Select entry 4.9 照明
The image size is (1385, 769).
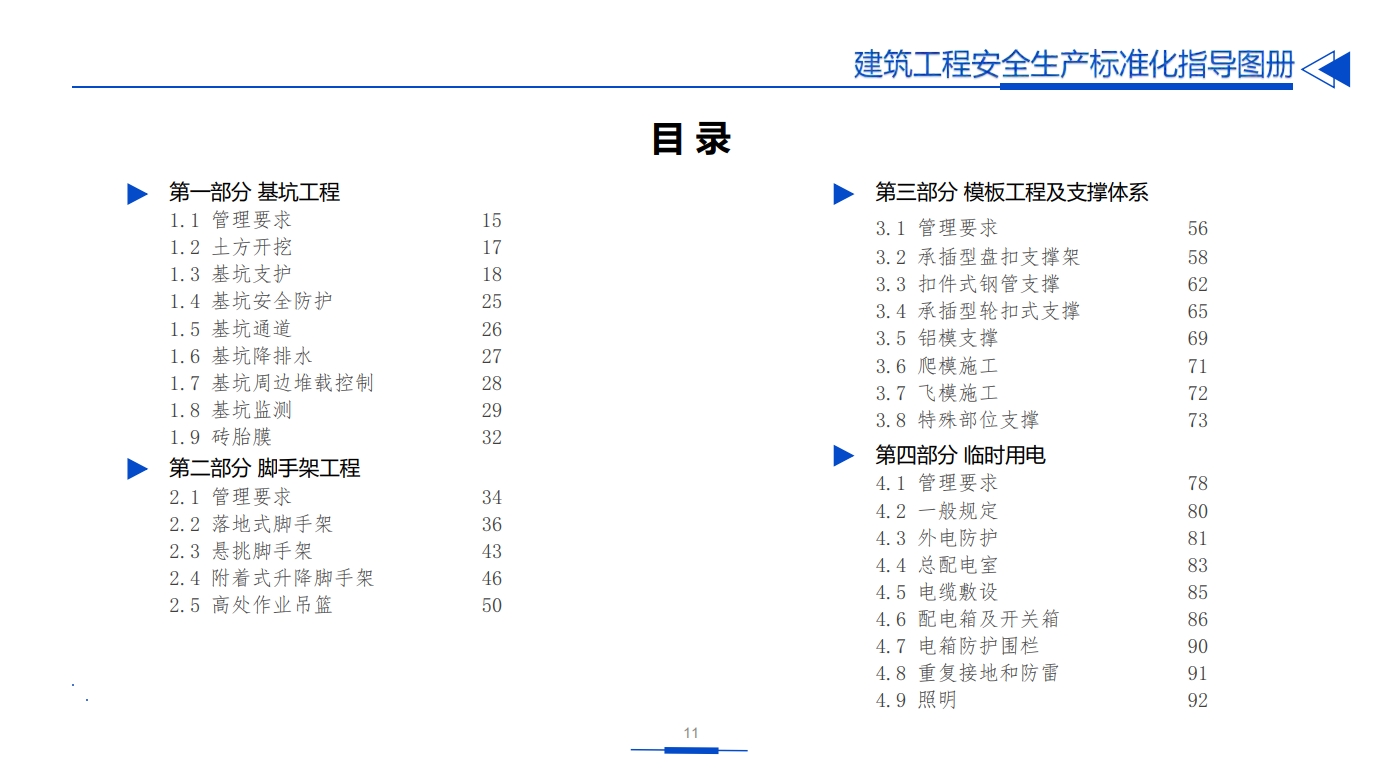pos(916,700)
